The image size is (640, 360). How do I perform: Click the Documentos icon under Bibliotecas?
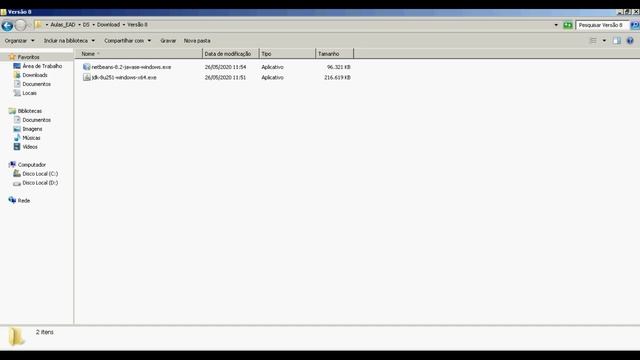pyautogui.click(x=17, y=120)
